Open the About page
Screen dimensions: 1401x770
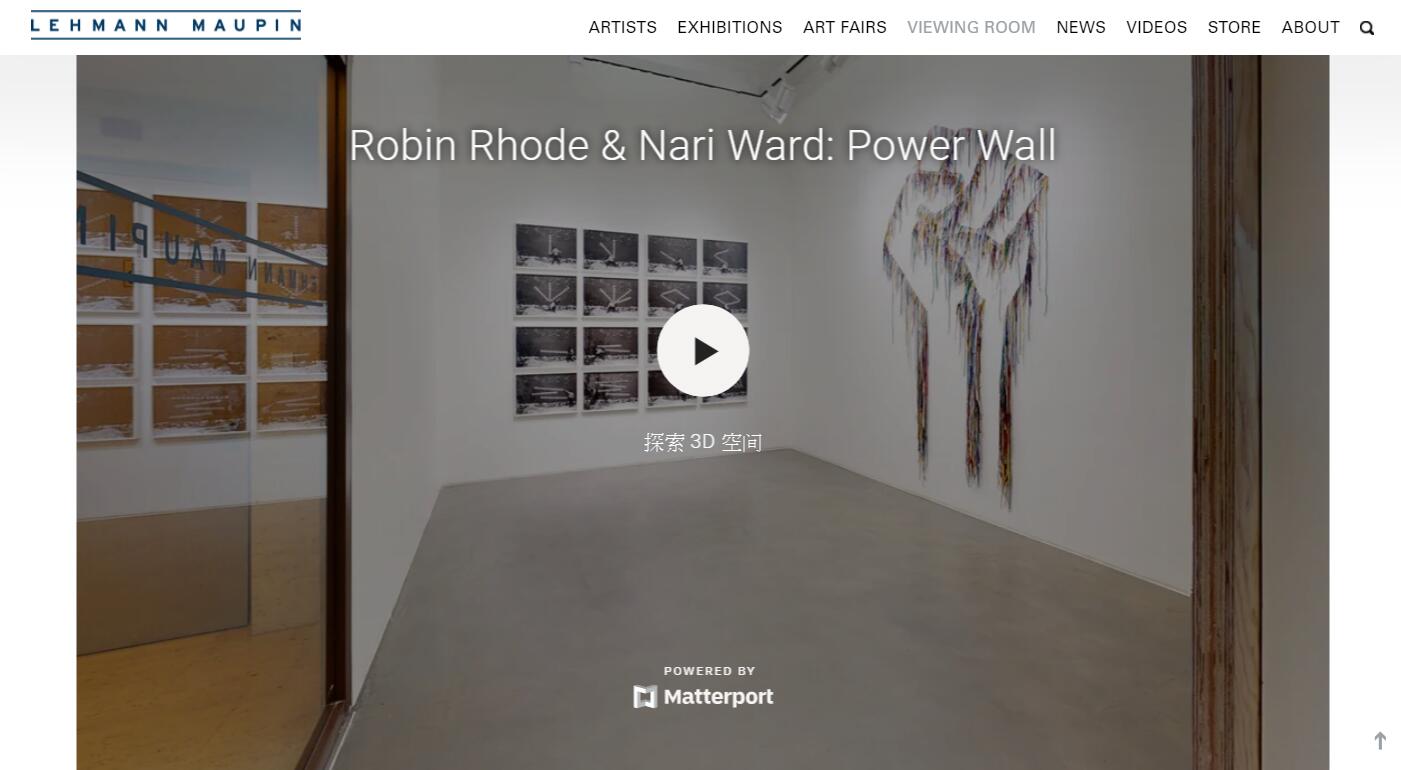1311,28
